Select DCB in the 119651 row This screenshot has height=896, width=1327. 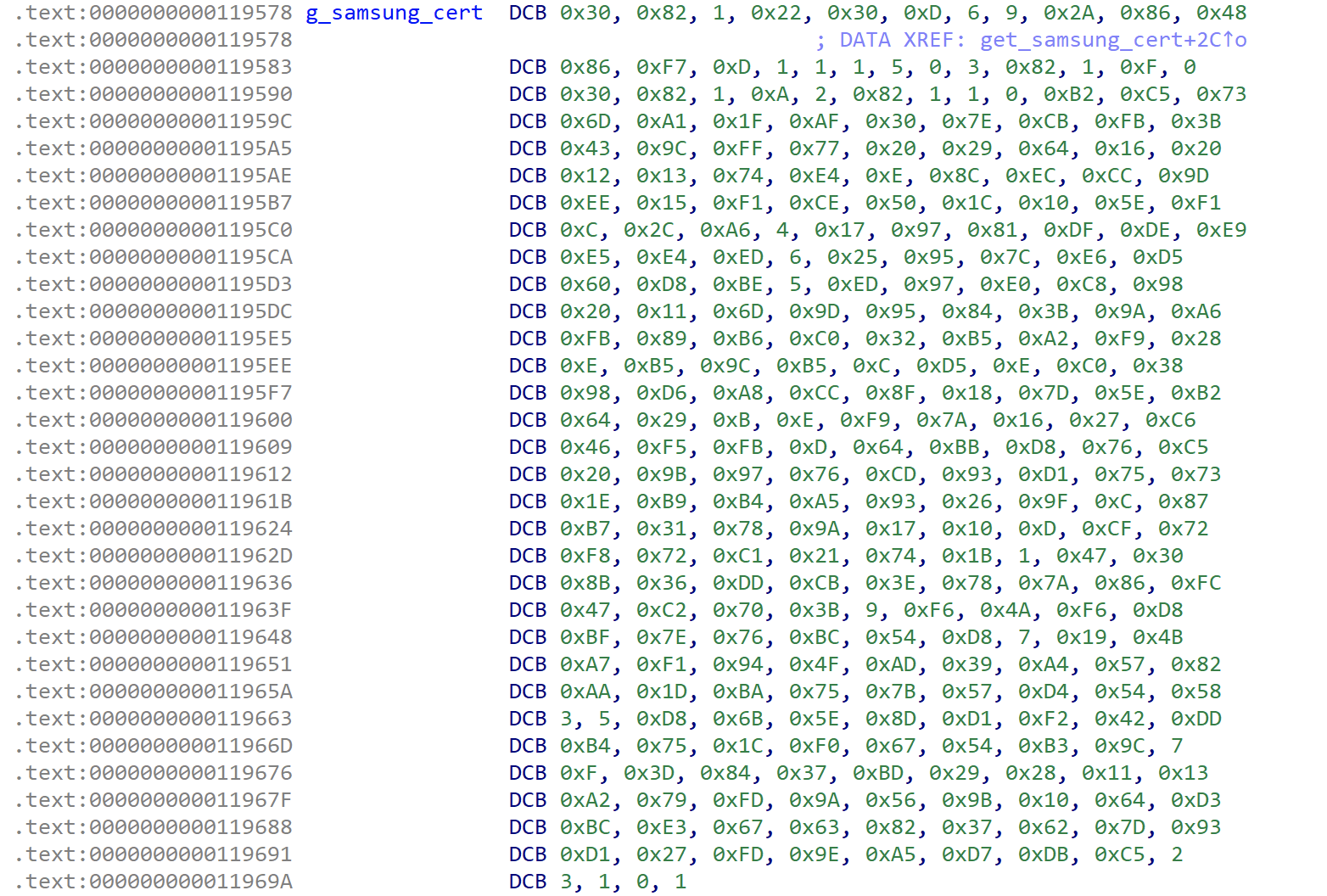(x=528, y=664)
